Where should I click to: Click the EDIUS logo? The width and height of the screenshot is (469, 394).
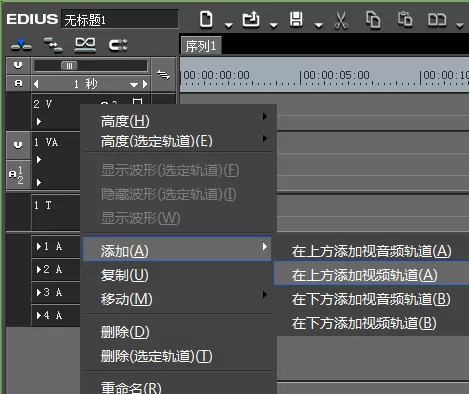click(x=32, y=19)
